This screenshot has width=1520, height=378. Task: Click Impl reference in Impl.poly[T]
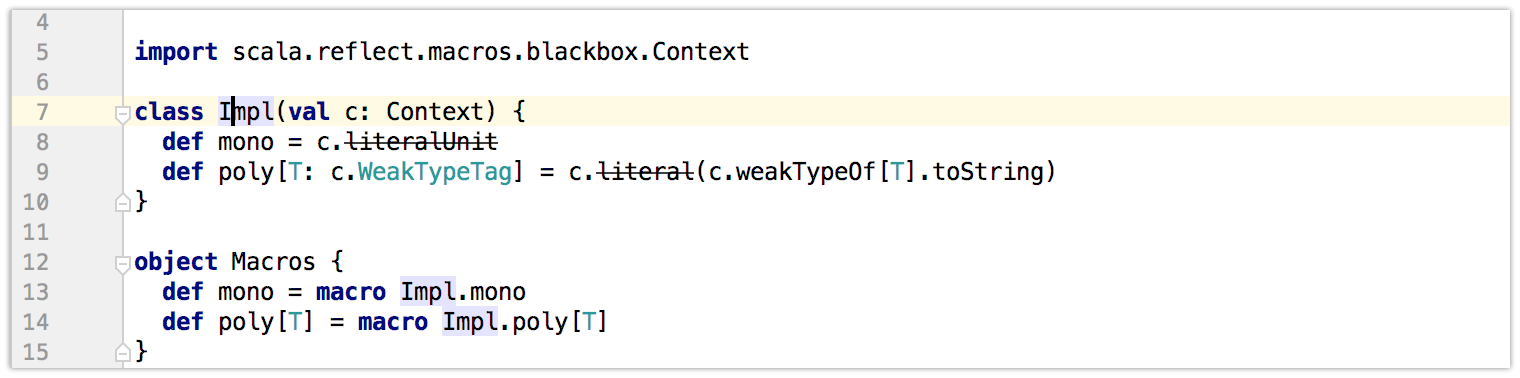[469, 322]
